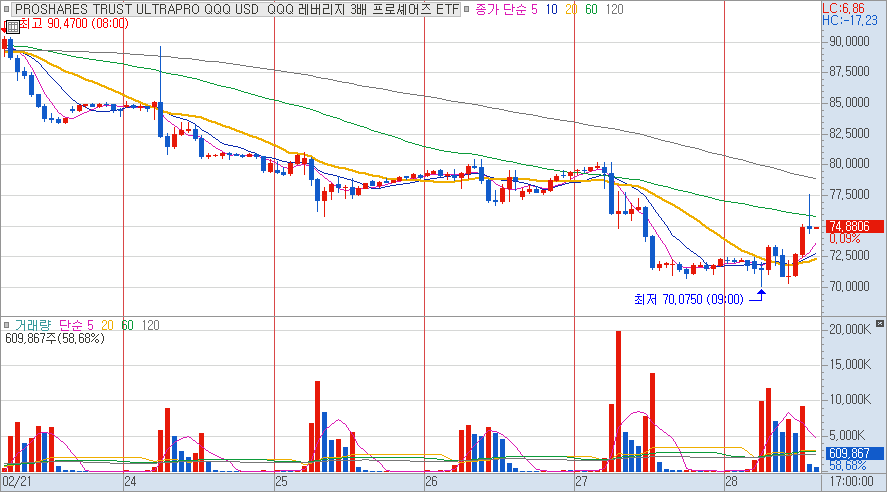Click the 27 date on the time axis
This screenshot has width=887, height=492.
coord(582,481)
